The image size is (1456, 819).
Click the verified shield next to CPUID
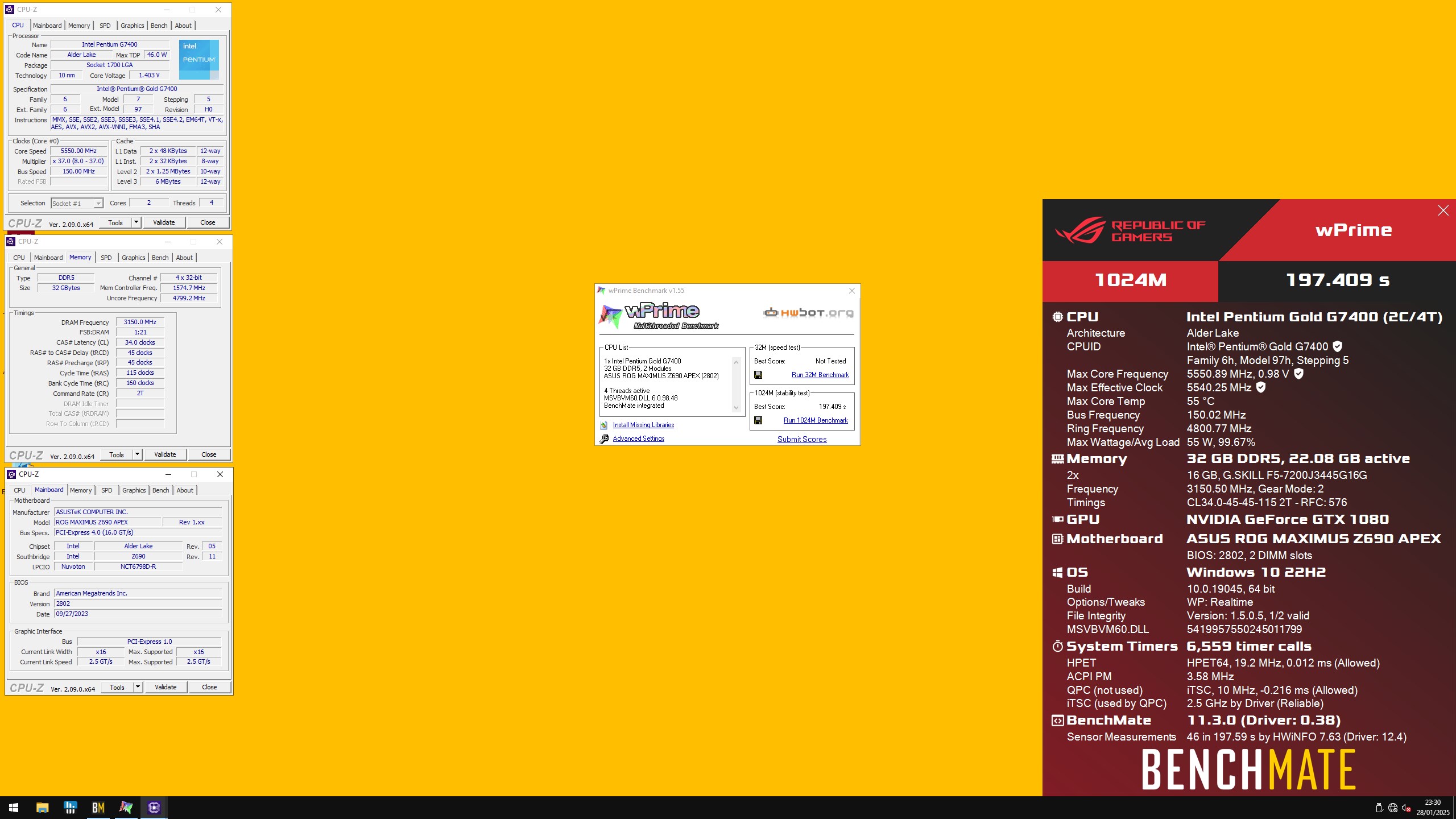point(1338,346)
